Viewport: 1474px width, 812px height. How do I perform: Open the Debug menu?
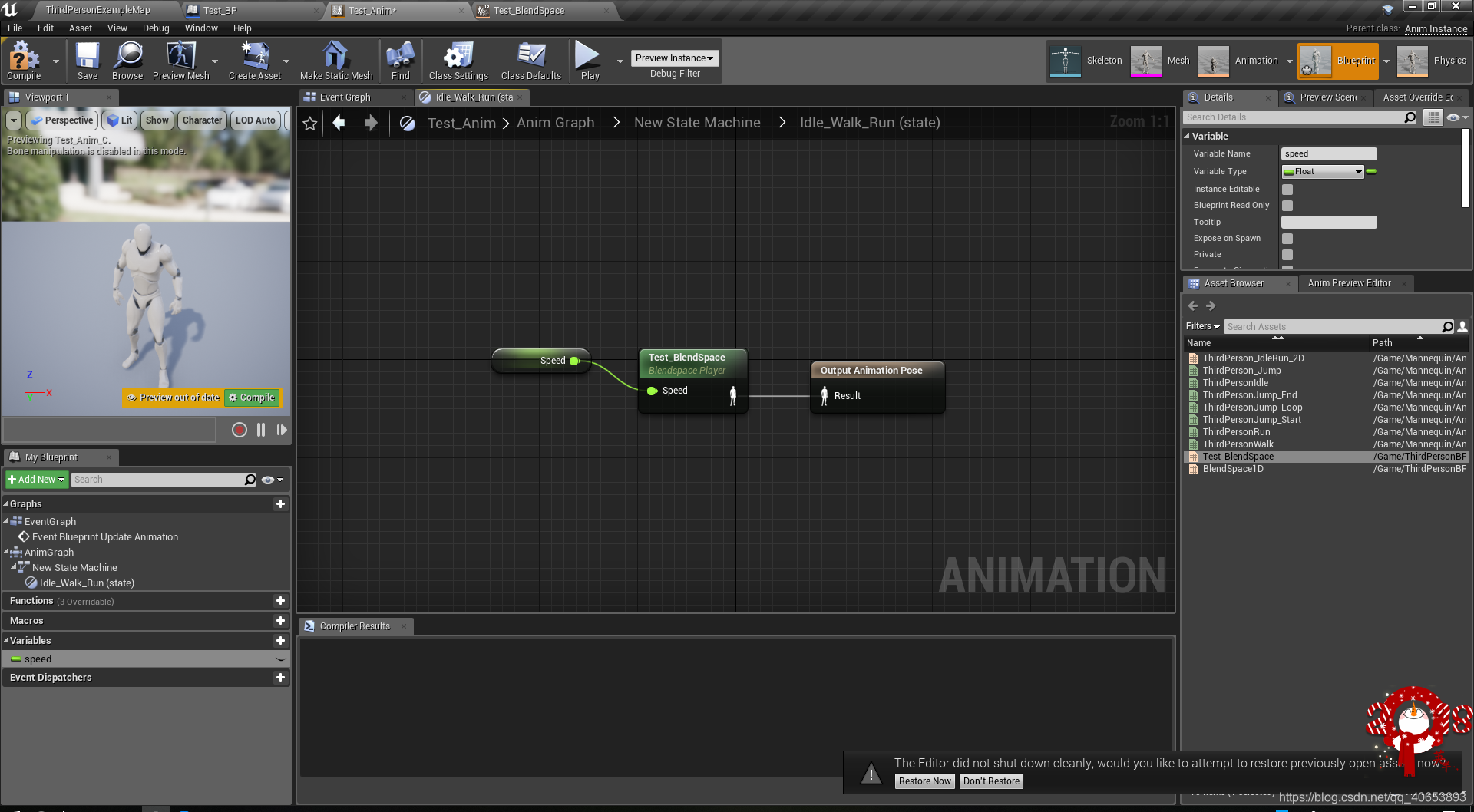[156, 28]
